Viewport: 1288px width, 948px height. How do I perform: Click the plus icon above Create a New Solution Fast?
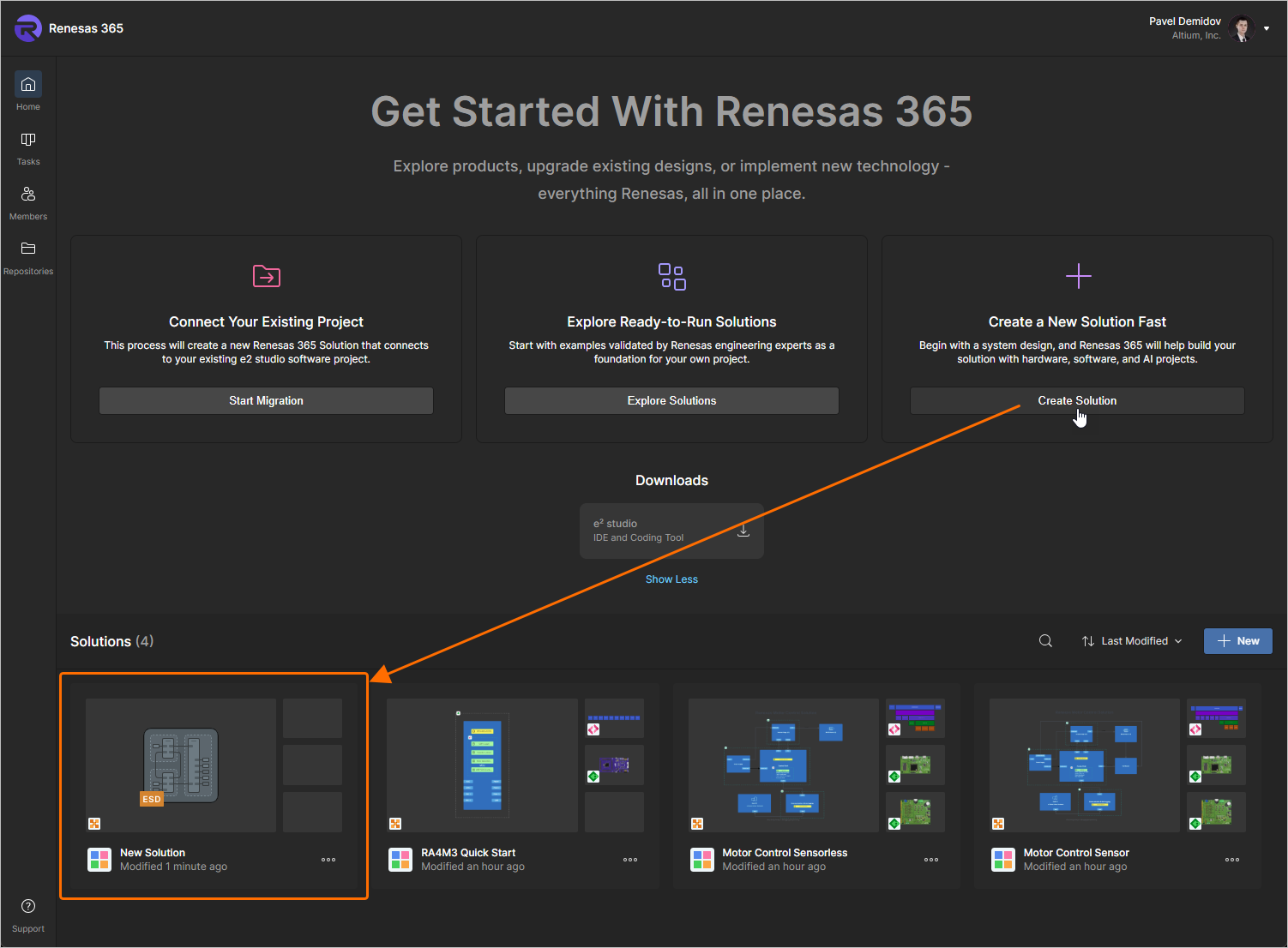(x=1078, y=276)
